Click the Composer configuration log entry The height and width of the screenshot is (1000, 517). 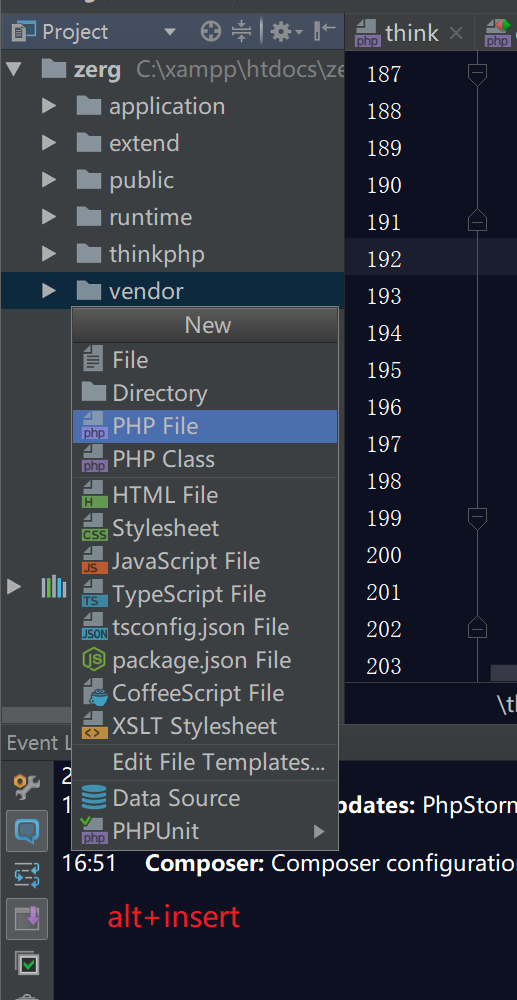[x=331, y=864]
